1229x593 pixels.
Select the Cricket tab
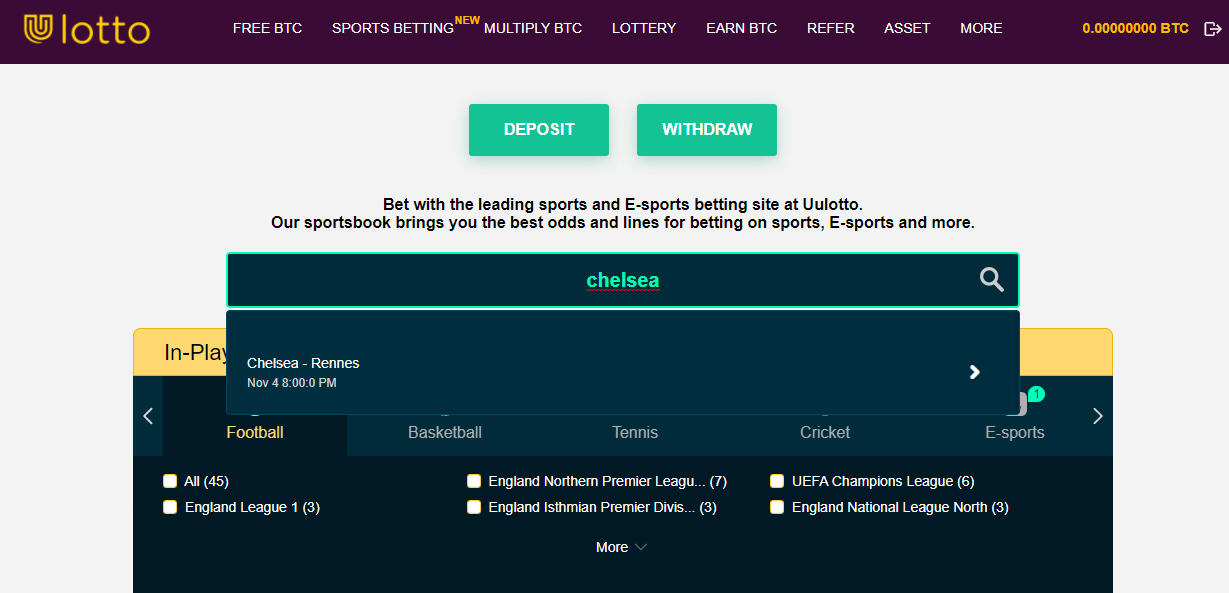pos(825,432)
